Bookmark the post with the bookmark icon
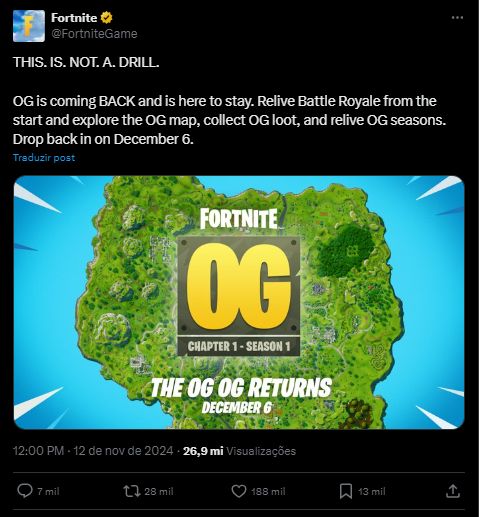 (x=346, y=491)
